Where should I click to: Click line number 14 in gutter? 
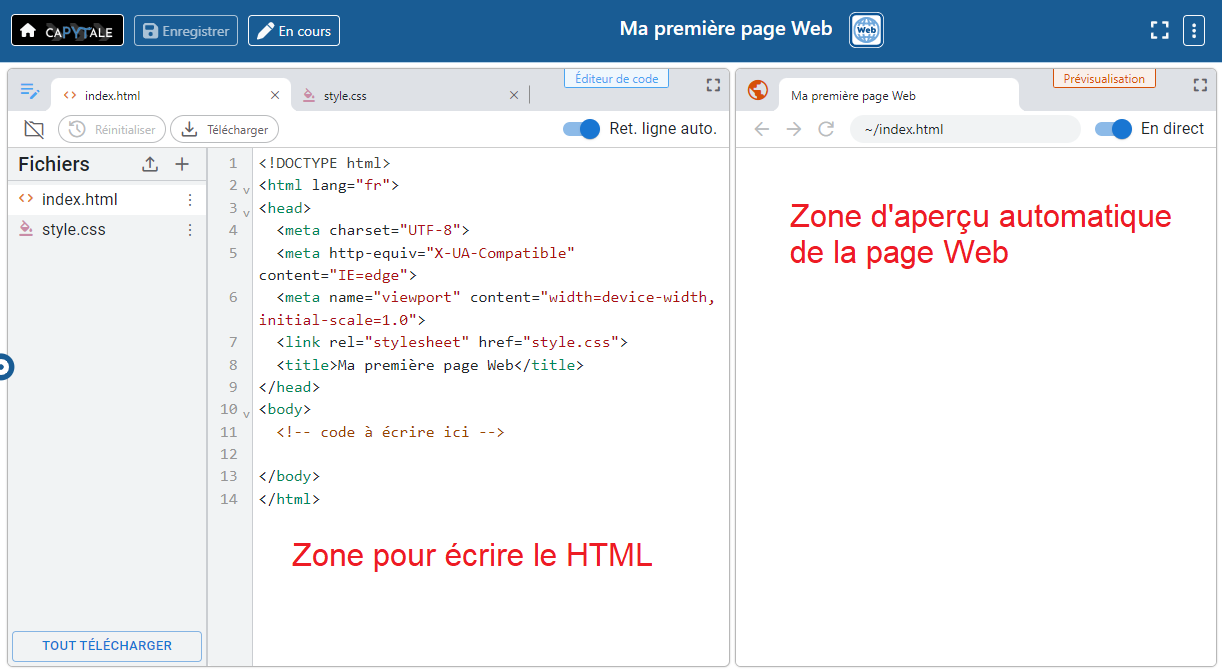(x=229, y=499)
